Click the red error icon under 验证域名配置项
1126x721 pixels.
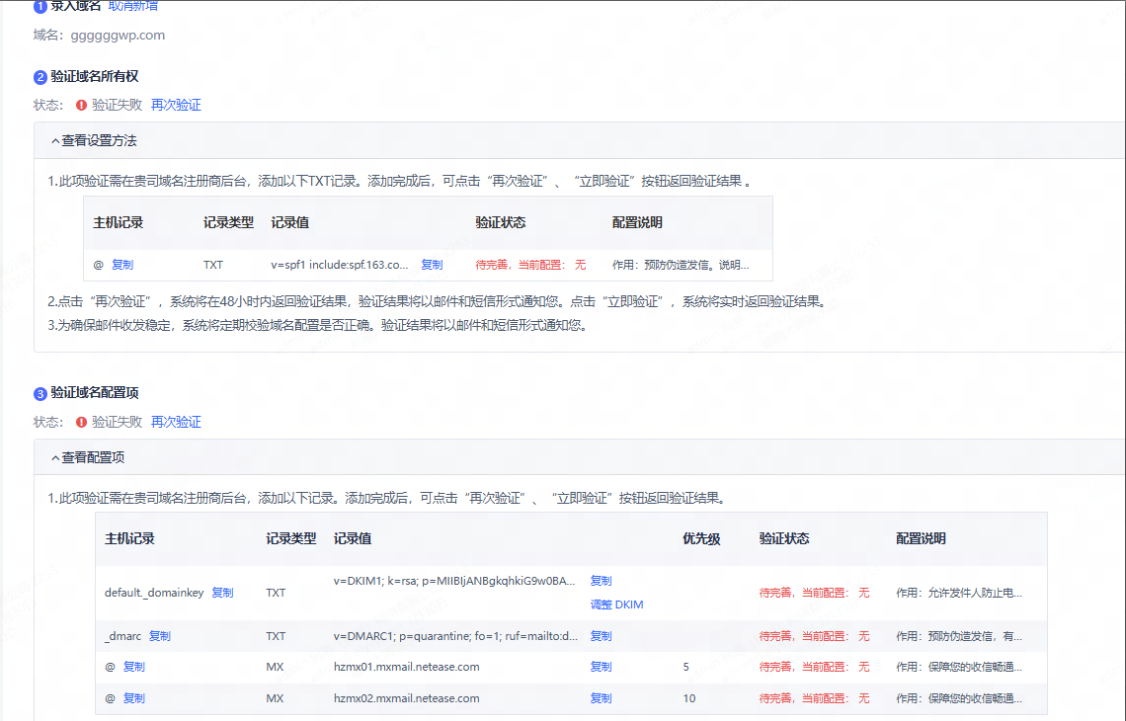pos(81,422)
